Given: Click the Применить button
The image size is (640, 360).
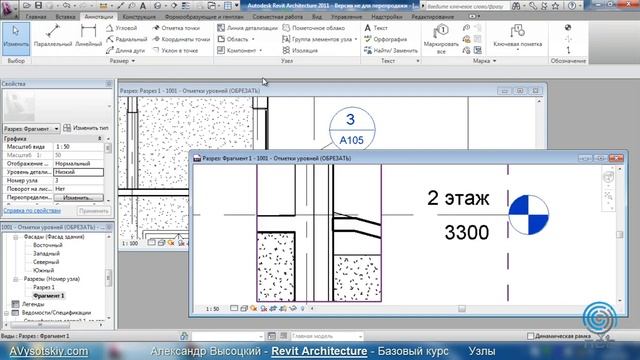Looking at the screenshot, I should click(94, 211).
